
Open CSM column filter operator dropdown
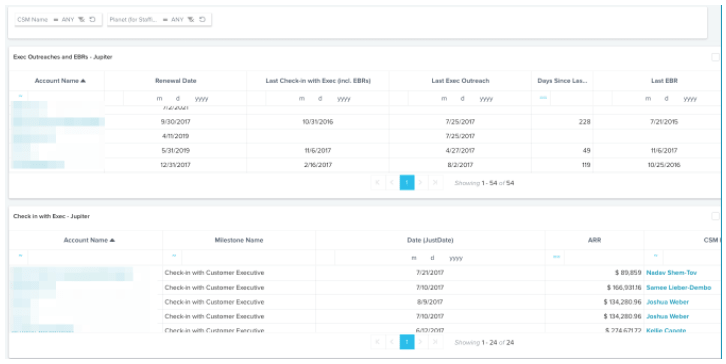click(x=656, y=256)
